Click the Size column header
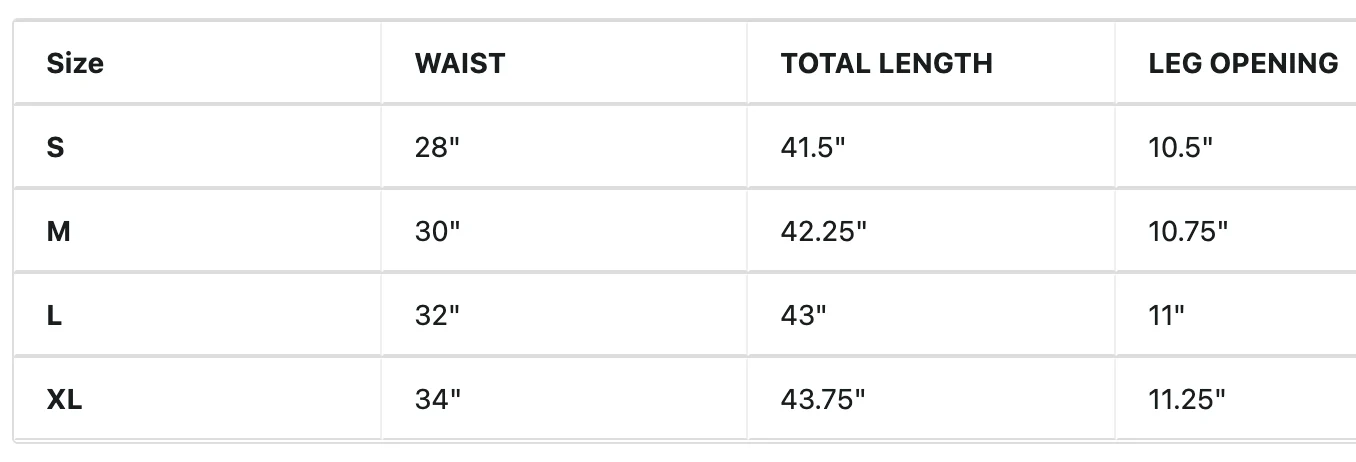 (75, 64)
